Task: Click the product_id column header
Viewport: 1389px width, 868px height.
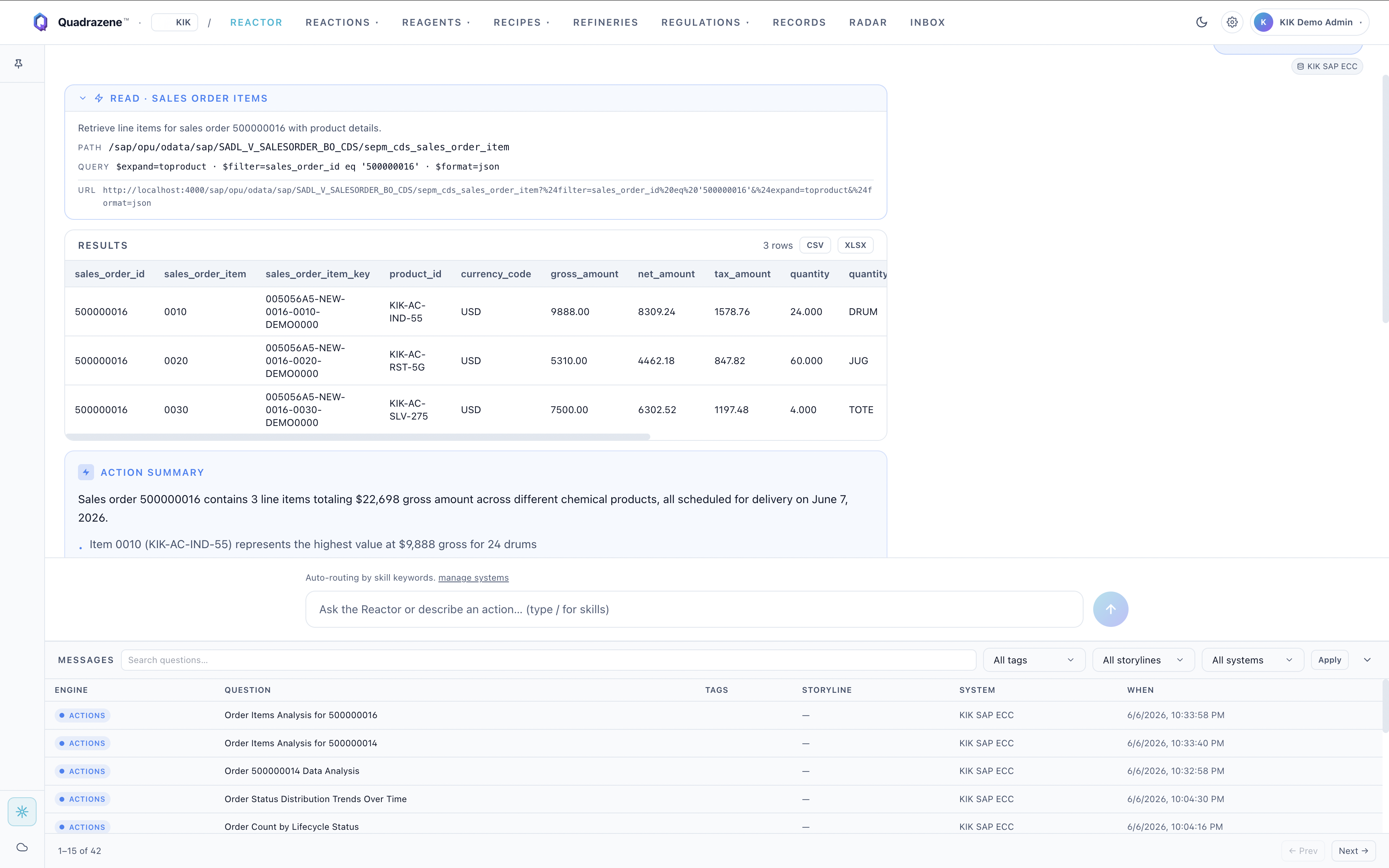Action: 415,274
